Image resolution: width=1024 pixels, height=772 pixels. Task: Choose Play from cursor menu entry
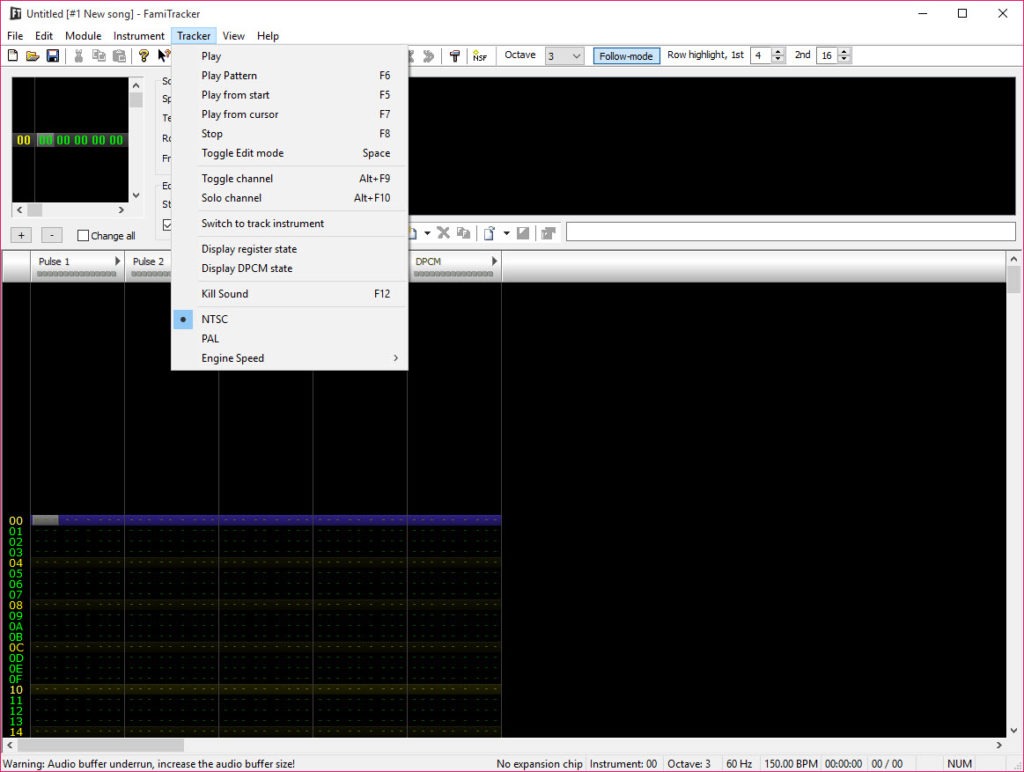[x=289, y=114]
